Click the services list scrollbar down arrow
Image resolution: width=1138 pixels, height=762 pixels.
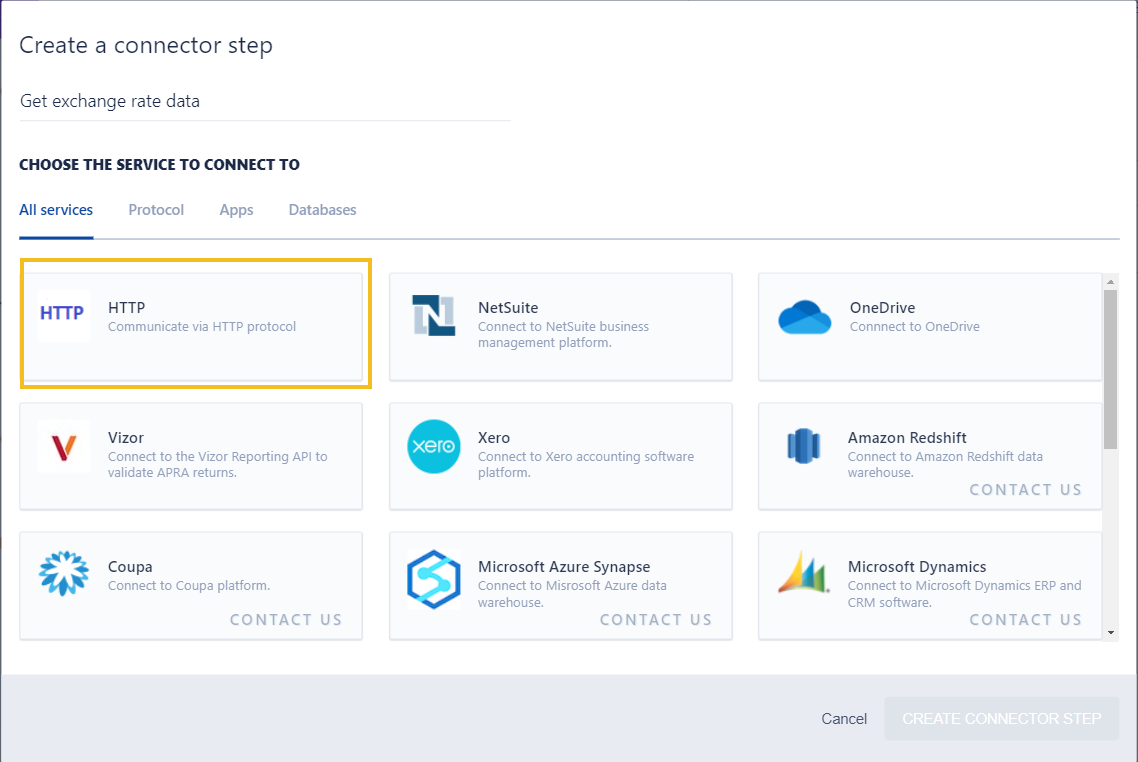pyautogui.click(x=1111, y=632)
